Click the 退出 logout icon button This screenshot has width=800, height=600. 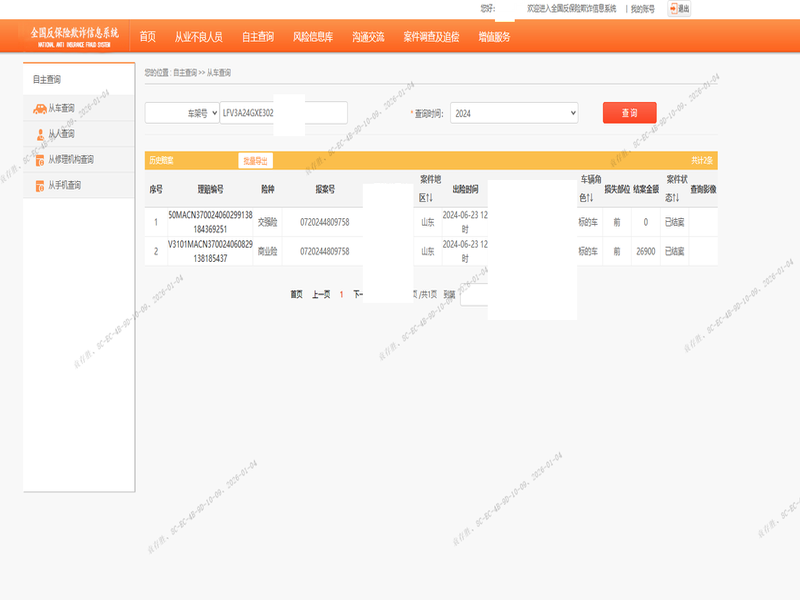(679, 8)
